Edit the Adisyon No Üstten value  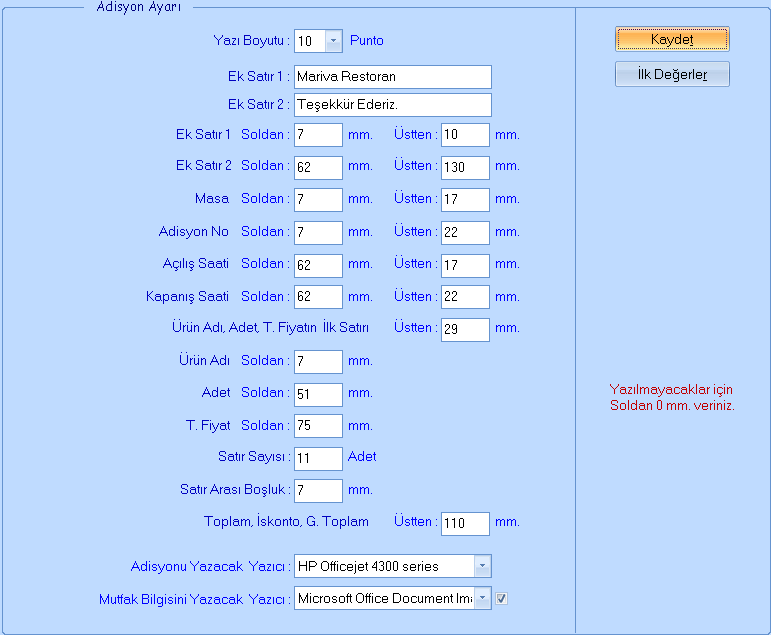[x=465, y=232]
